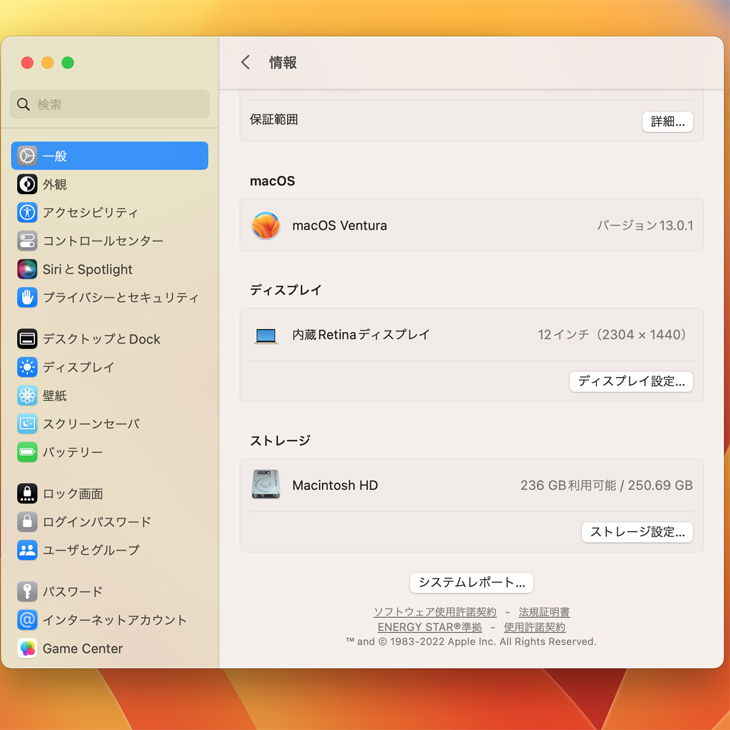This screenshot has width=730, height=730.
Task: Click the green zoom window button
Action: (x=68, y=62)
